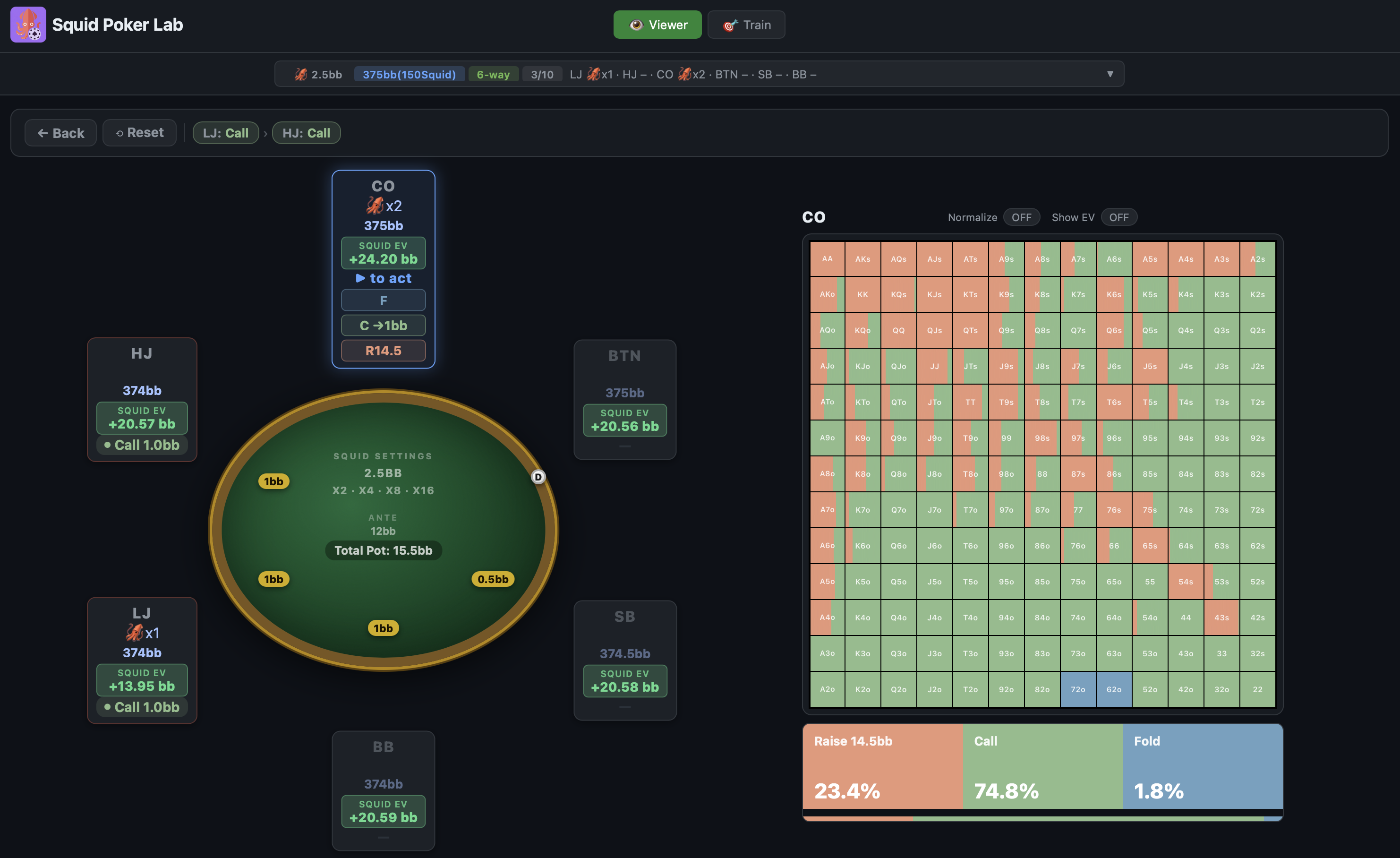Click the 0.5bb chip near the BTN

(x=492, y=578)
